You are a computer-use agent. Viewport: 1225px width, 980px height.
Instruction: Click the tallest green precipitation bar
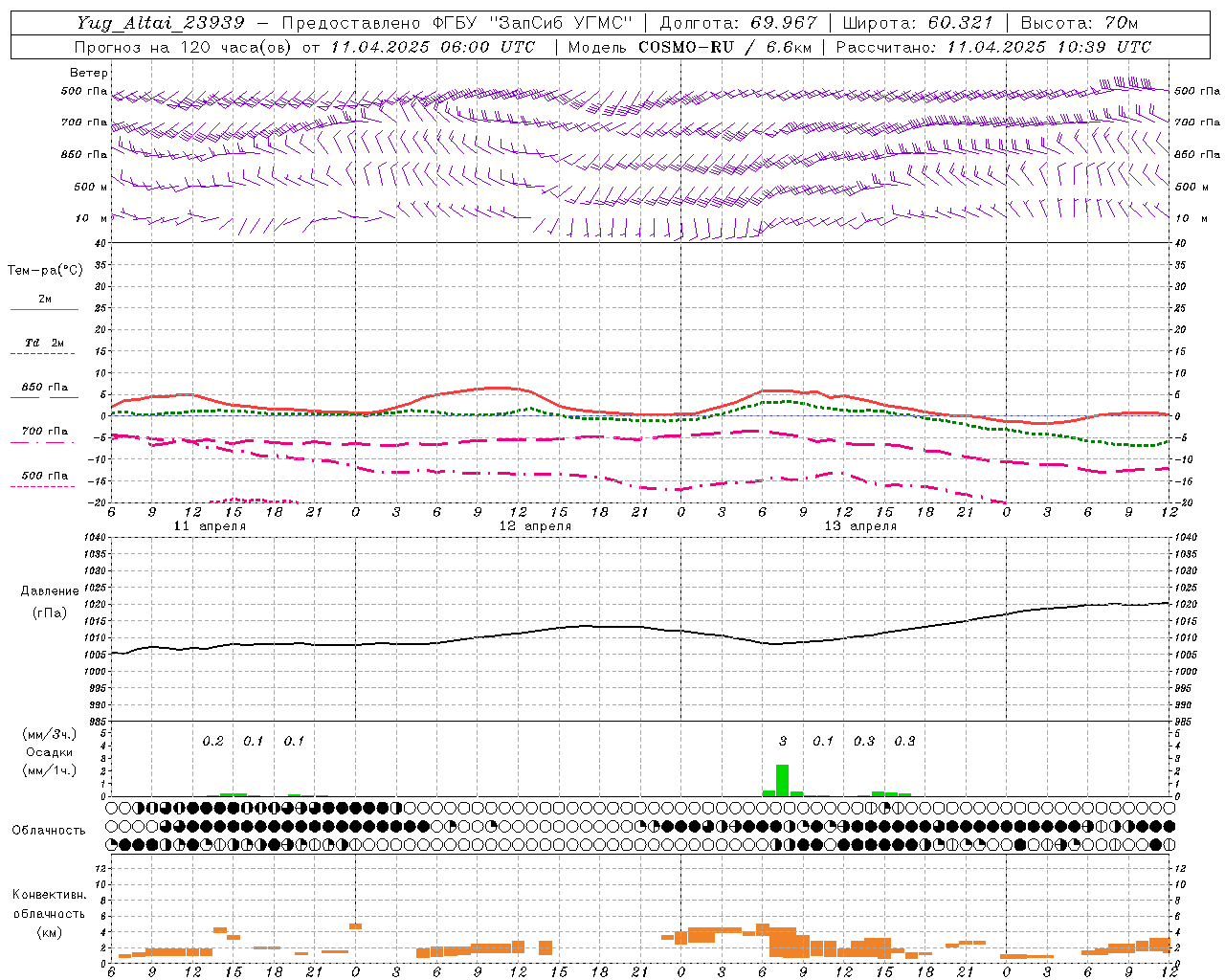tap(783, 780)
